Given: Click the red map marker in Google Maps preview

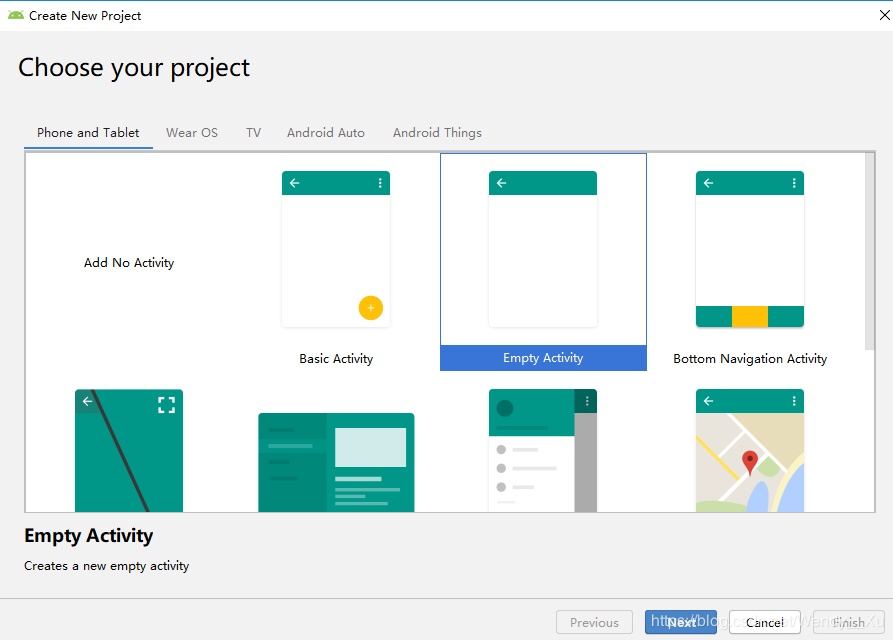Looking at the screenshot, I should pyautogui.click(x=749, y=463).
